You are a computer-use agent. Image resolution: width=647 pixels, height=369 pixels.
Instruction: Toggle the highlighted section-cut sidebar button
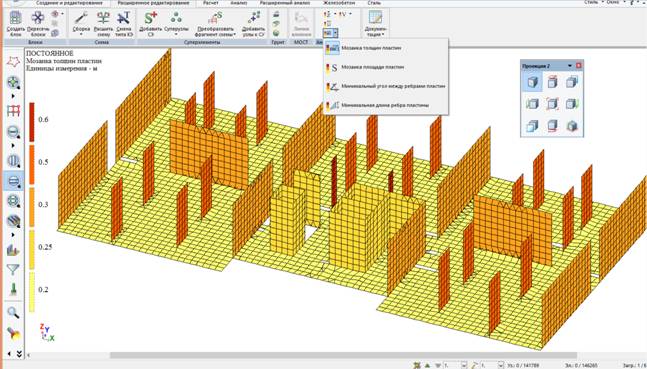pos(14,181)
